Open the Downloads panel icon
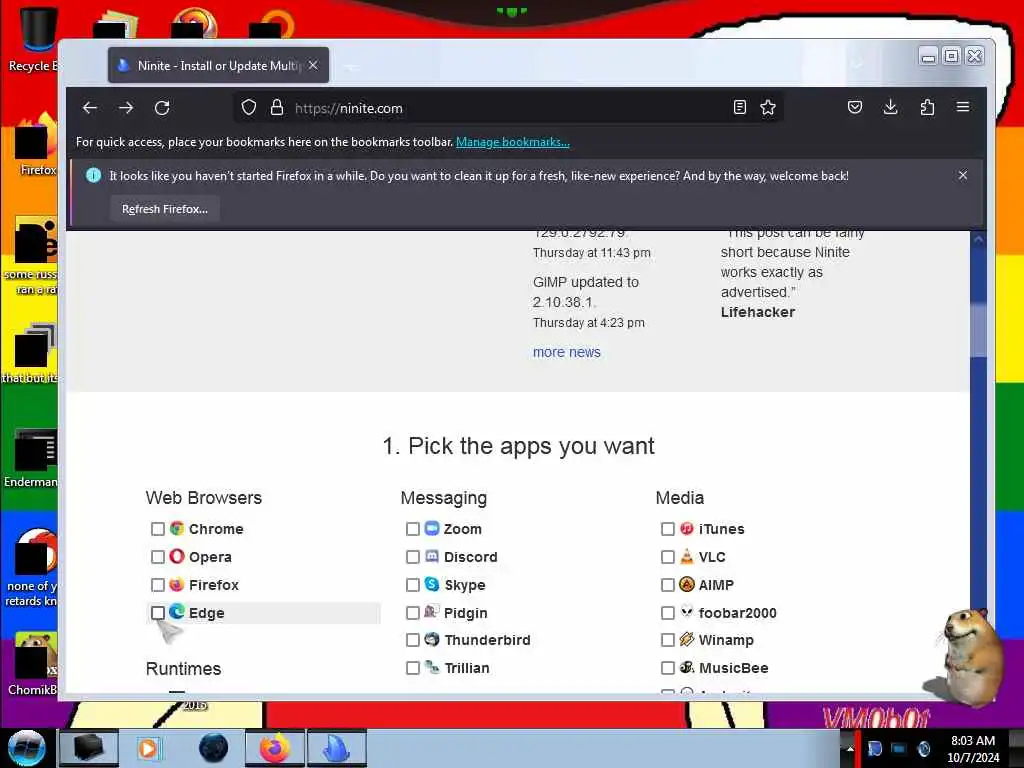Image resolution: width=1024 pixels, height=768 pixels. (x=890, y=107)
